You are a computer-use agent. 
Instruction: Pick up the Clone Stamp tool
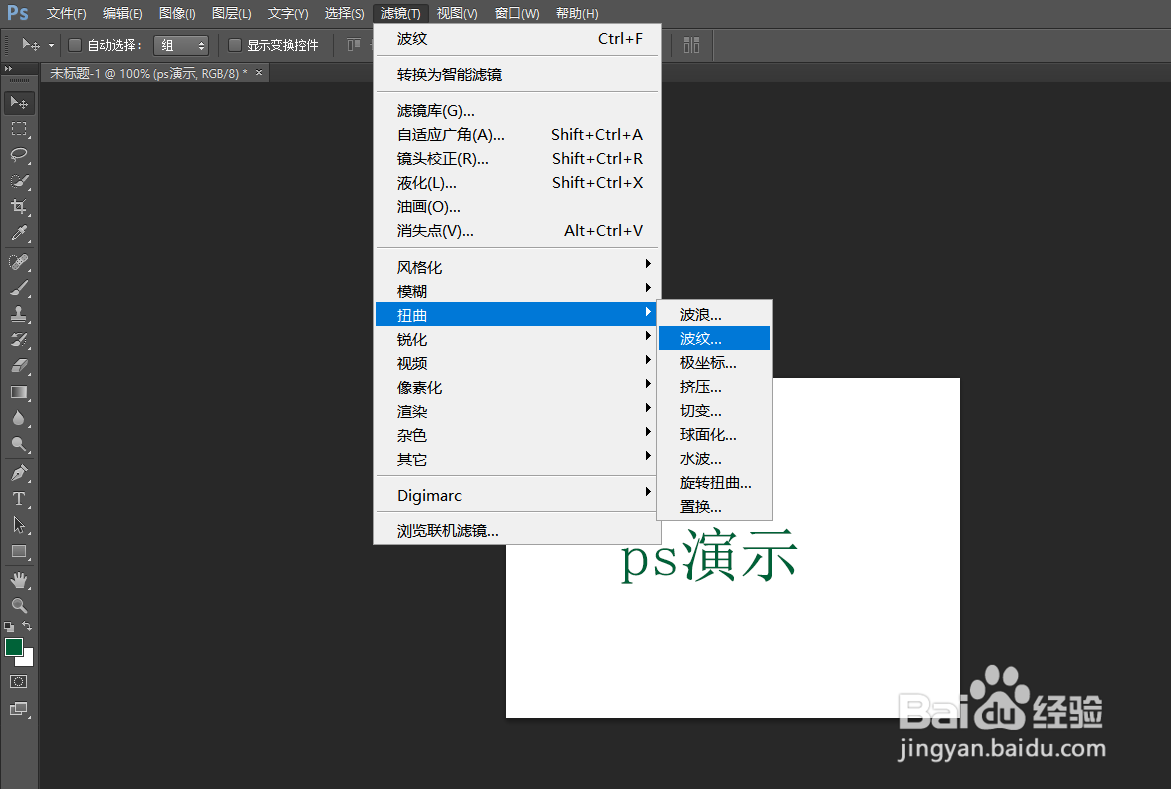tap(19, 314)
